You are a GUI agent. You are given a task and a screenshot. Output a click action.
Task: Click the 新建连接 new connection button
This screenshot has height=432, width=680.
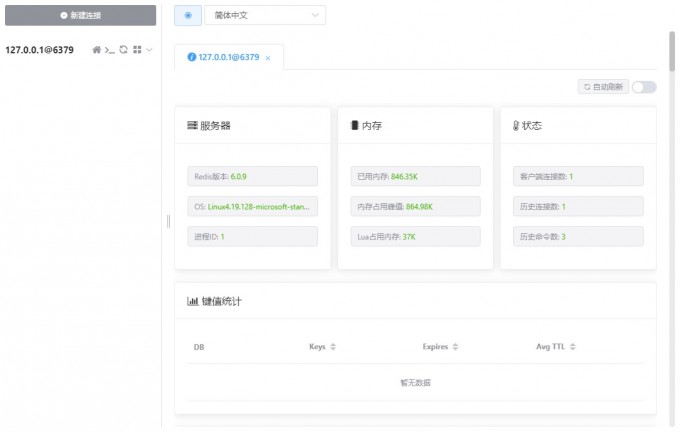(x=80, y=15)
